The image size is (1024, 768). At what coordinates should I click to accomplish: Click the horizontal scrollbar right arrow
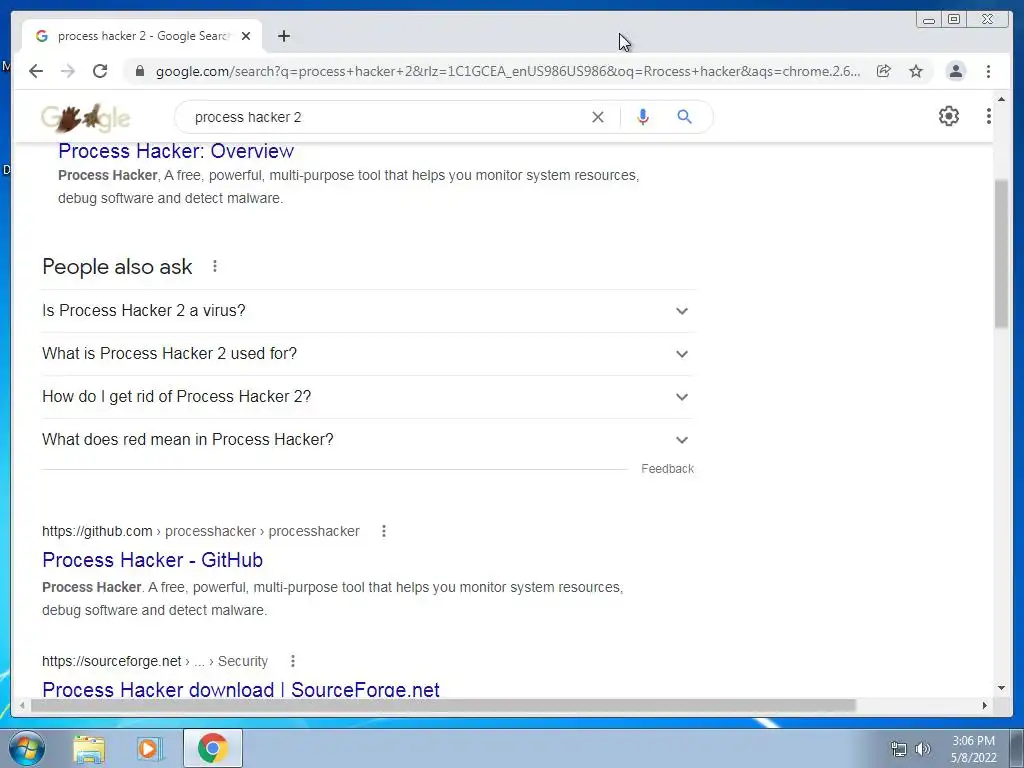tap(985, 705)
